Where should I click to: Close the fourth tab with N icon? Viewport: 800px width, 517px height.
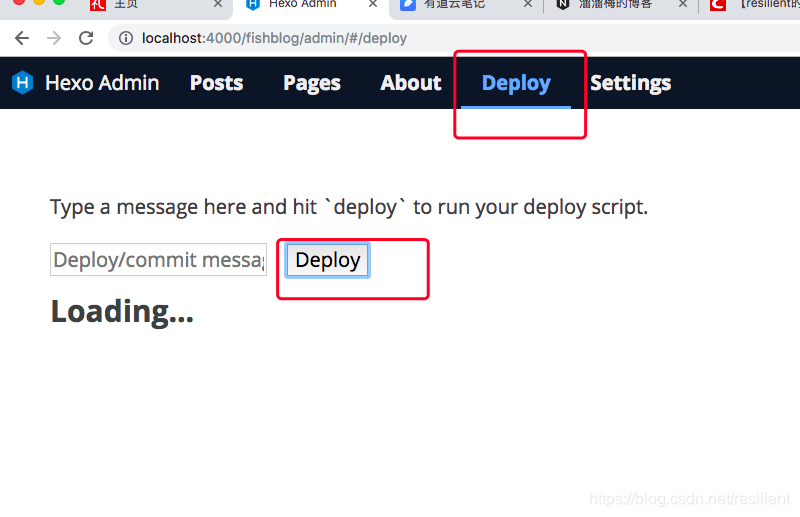tap(683, 4)
